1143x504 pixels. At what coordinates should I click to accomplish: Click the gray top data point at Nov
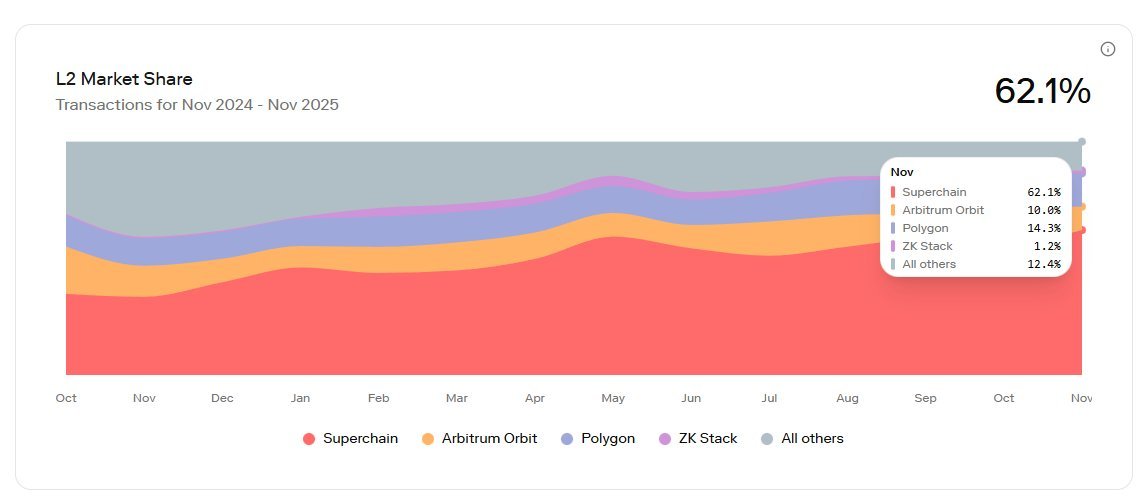(x=1082, y=141)
